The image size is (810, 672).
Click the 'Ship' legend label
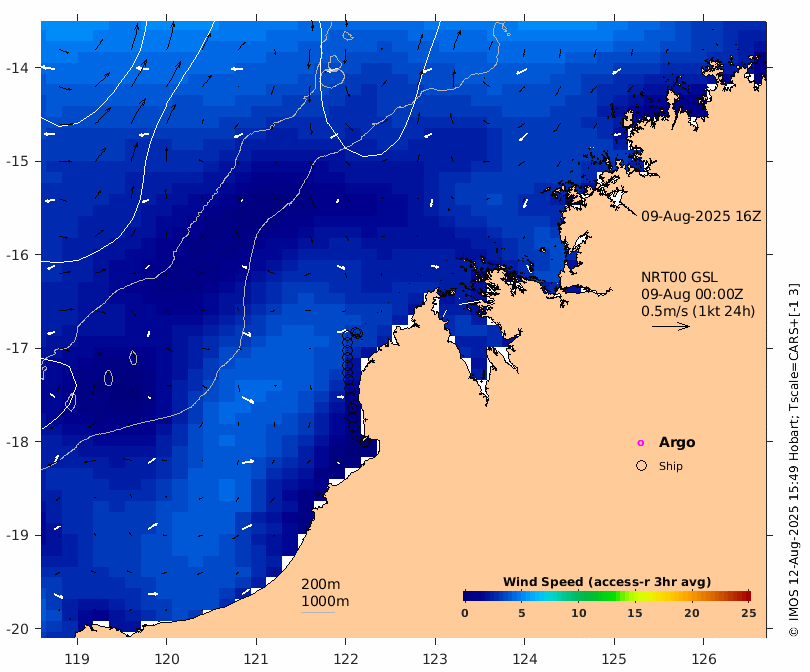[671, 466]
